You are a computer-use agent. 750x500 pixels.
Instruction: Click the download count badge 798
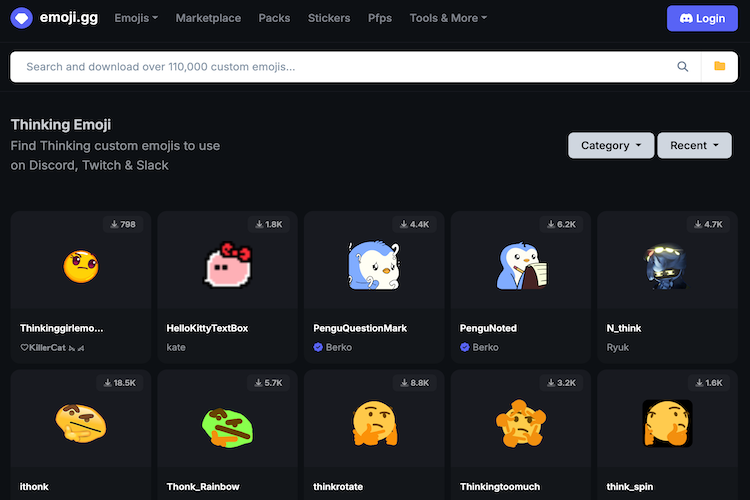point(123,224)
